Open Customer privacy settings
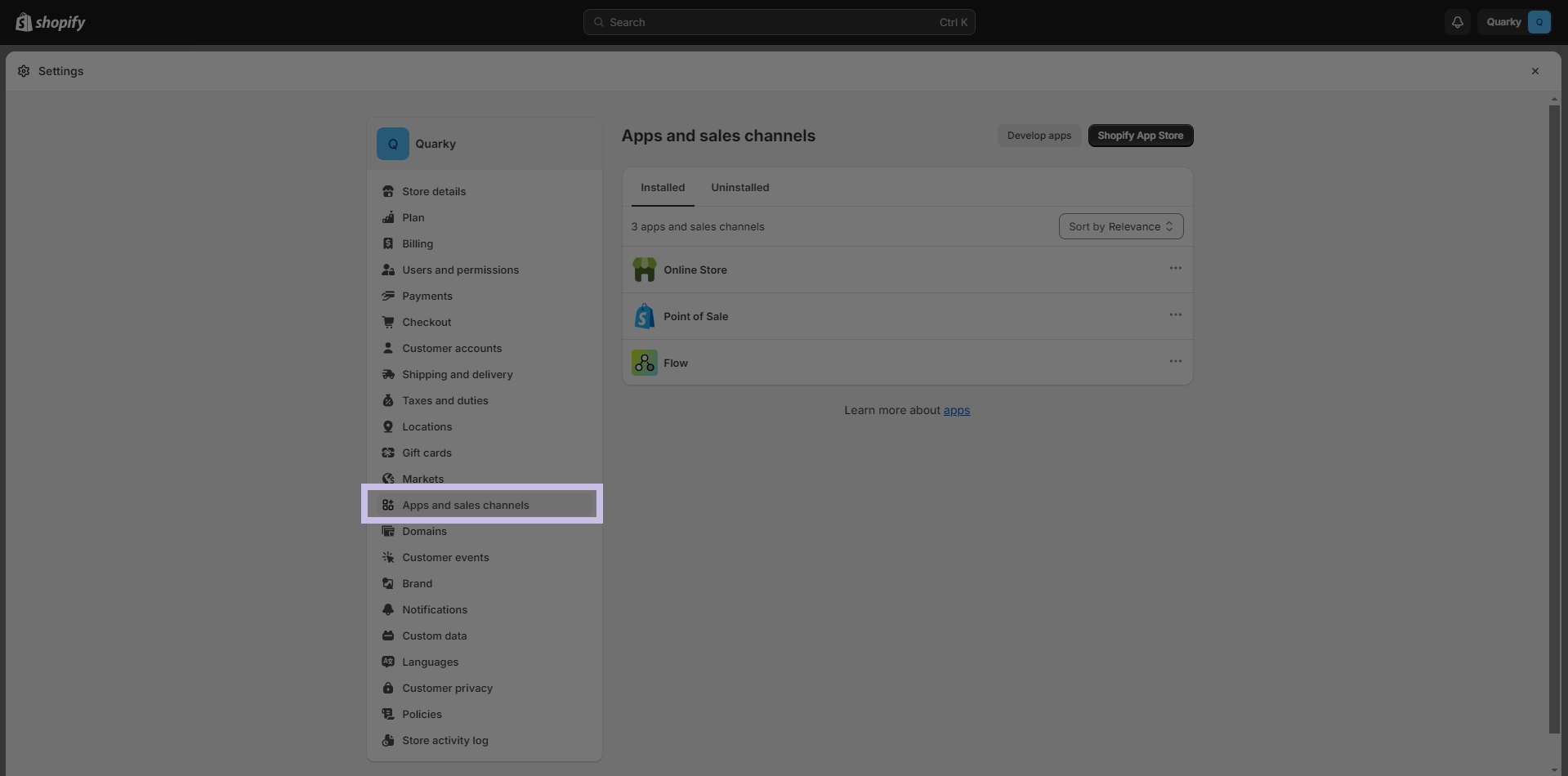The image size is (1568, 776). pyautogui.click(x=447, y=688)
